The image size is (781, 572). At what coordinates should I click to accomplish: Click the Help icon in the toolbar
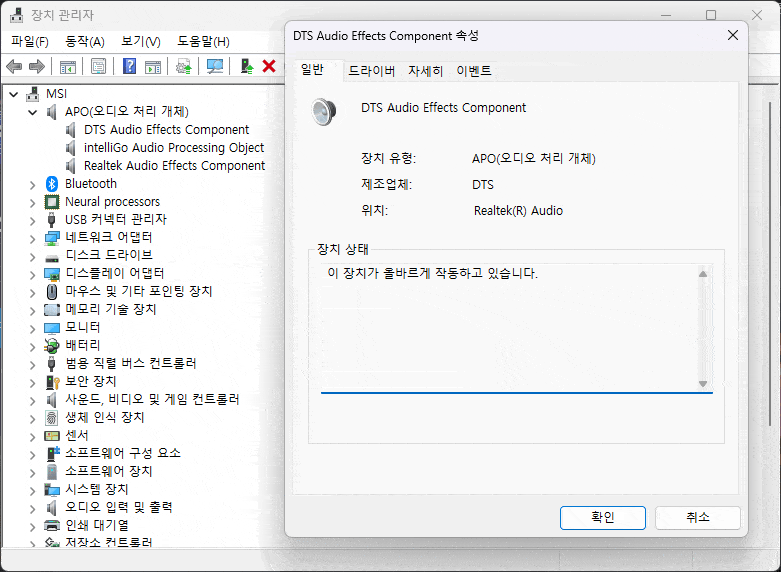click(x=129, y=66)
